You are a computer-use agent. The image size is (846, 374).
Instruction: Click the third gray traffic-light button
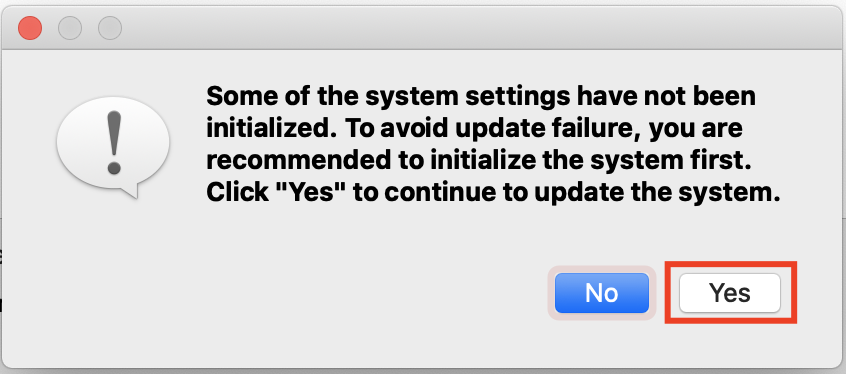click(x=110, y=28)
